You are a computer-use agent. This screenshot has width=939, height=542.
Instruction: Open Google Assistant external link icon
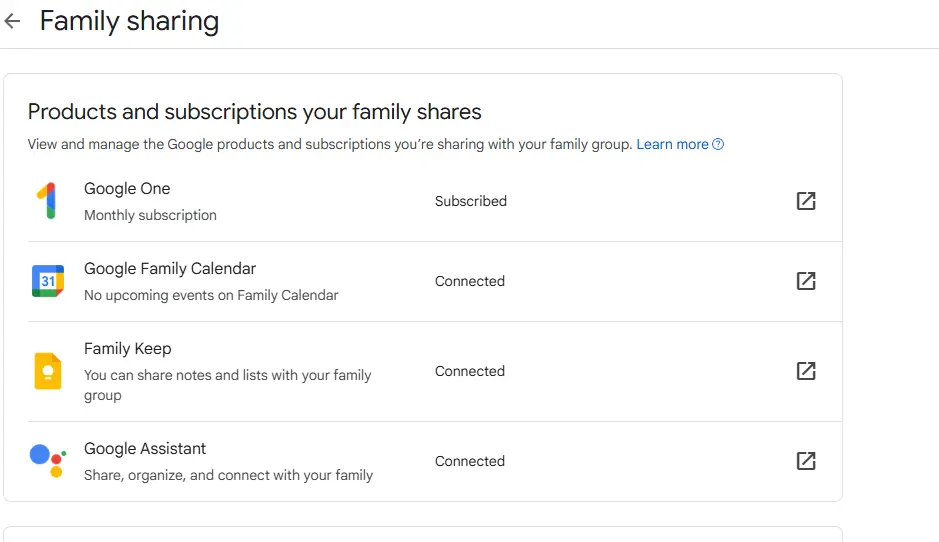806,461
